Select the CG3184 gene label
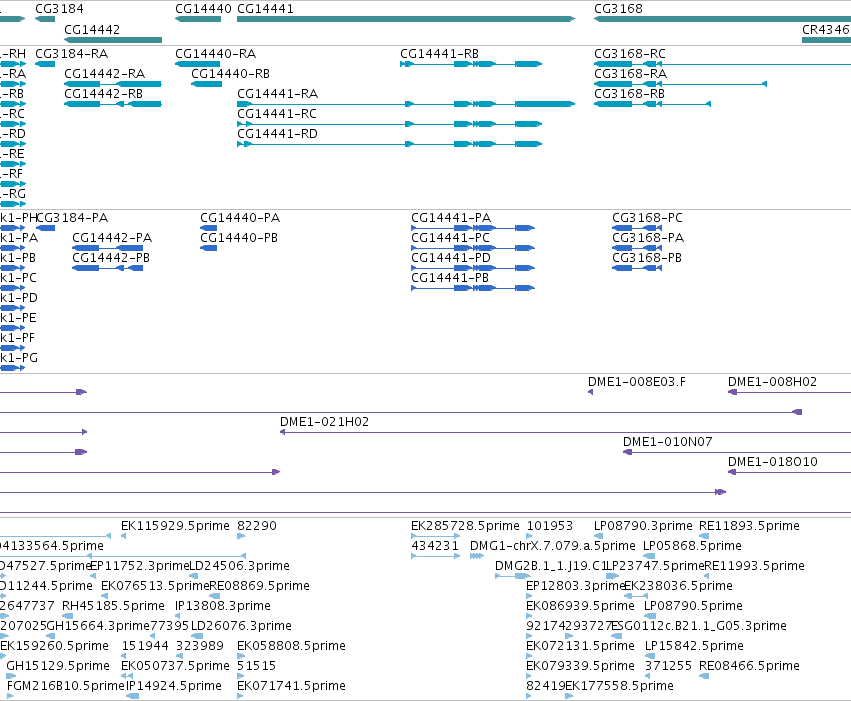The image size is (851, 701). pos(59,9)
